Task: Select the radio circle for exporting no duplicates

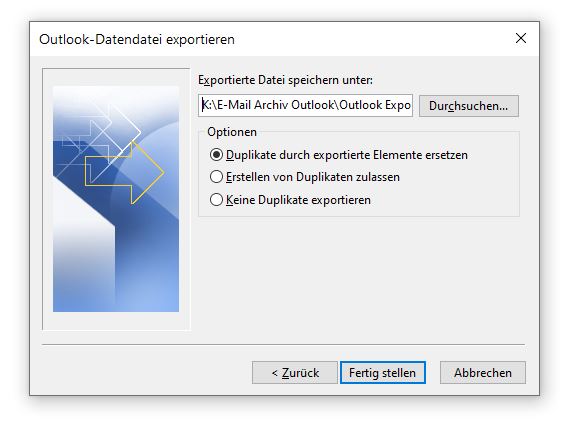Action: pos(216,200)
